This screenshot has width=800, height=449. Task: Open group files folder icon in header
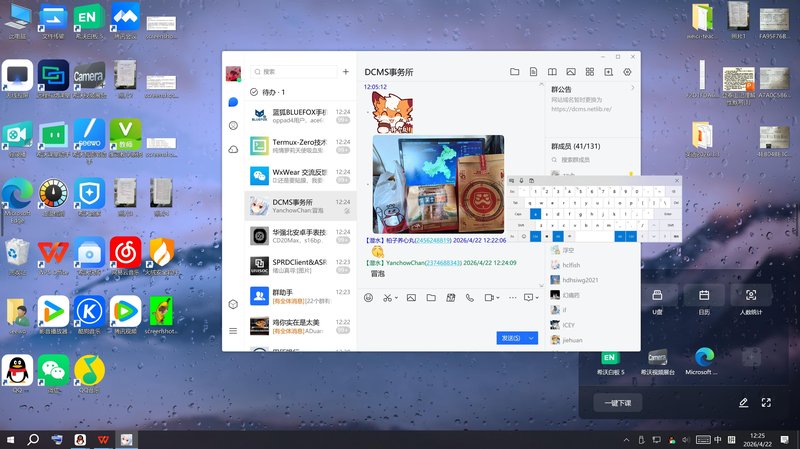click(514, 72)
